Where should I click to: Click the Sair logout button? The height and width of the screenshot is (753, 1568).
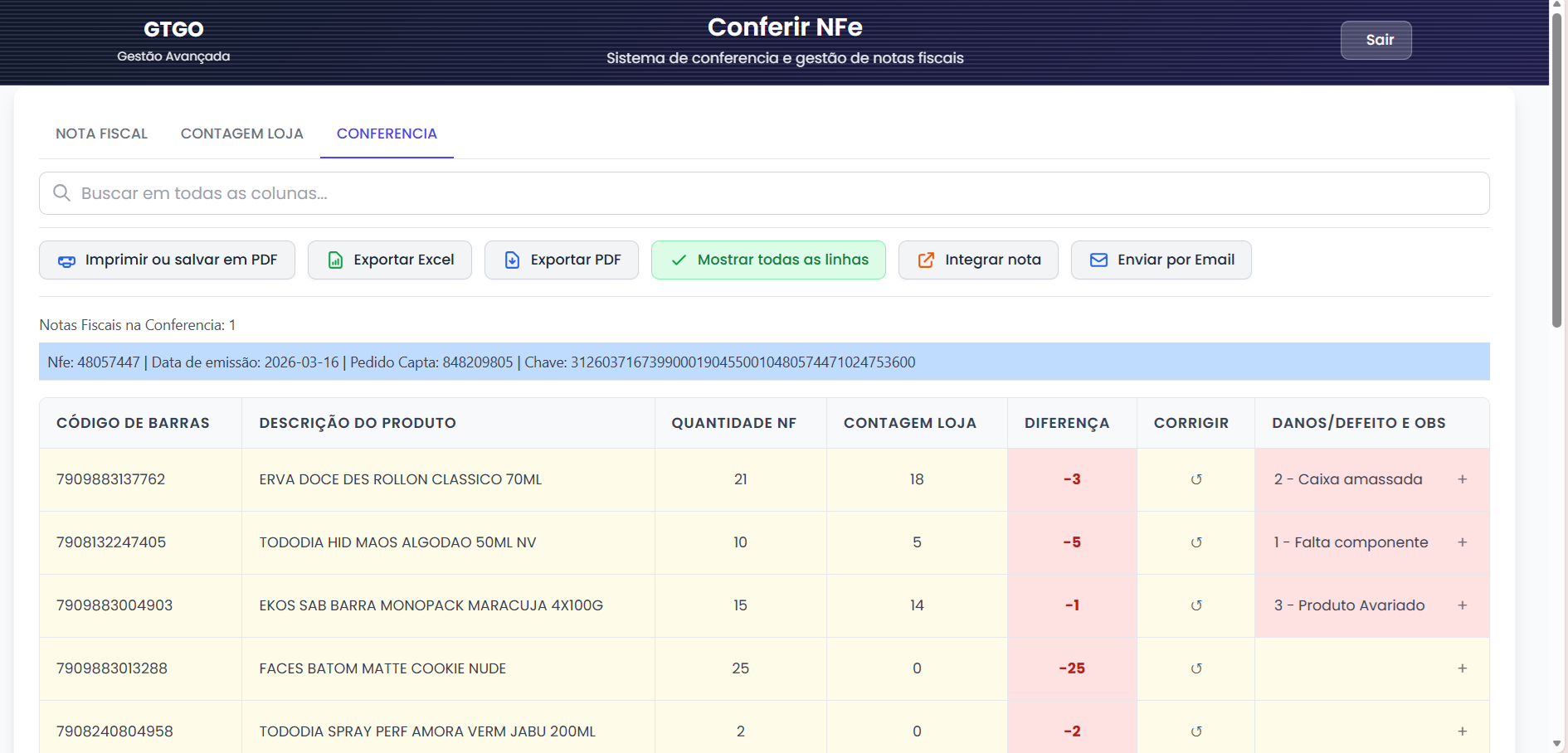pos(1376,40)
